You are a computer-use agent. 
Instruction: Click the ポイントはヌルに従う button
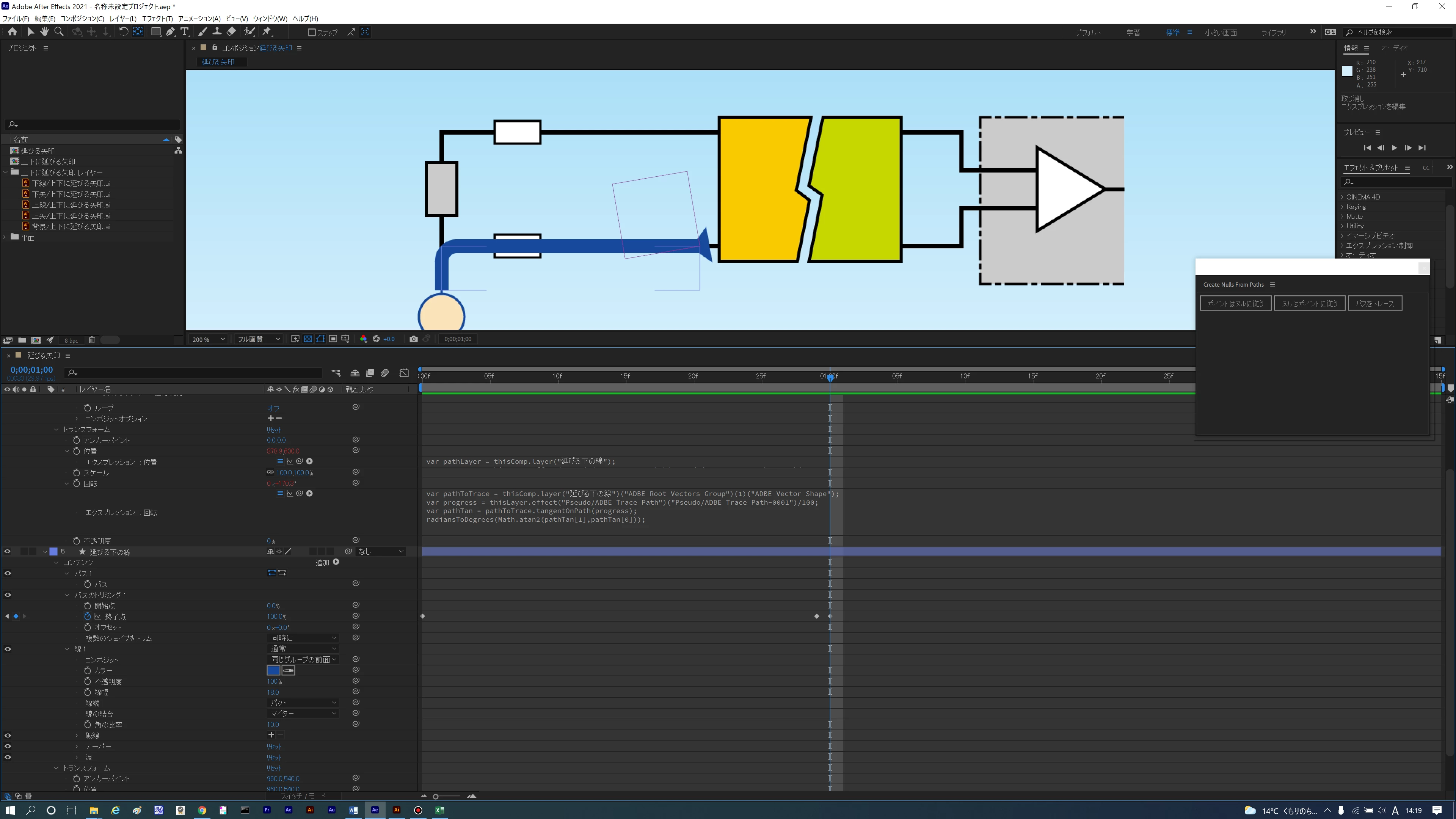(x=1235, y=303)
